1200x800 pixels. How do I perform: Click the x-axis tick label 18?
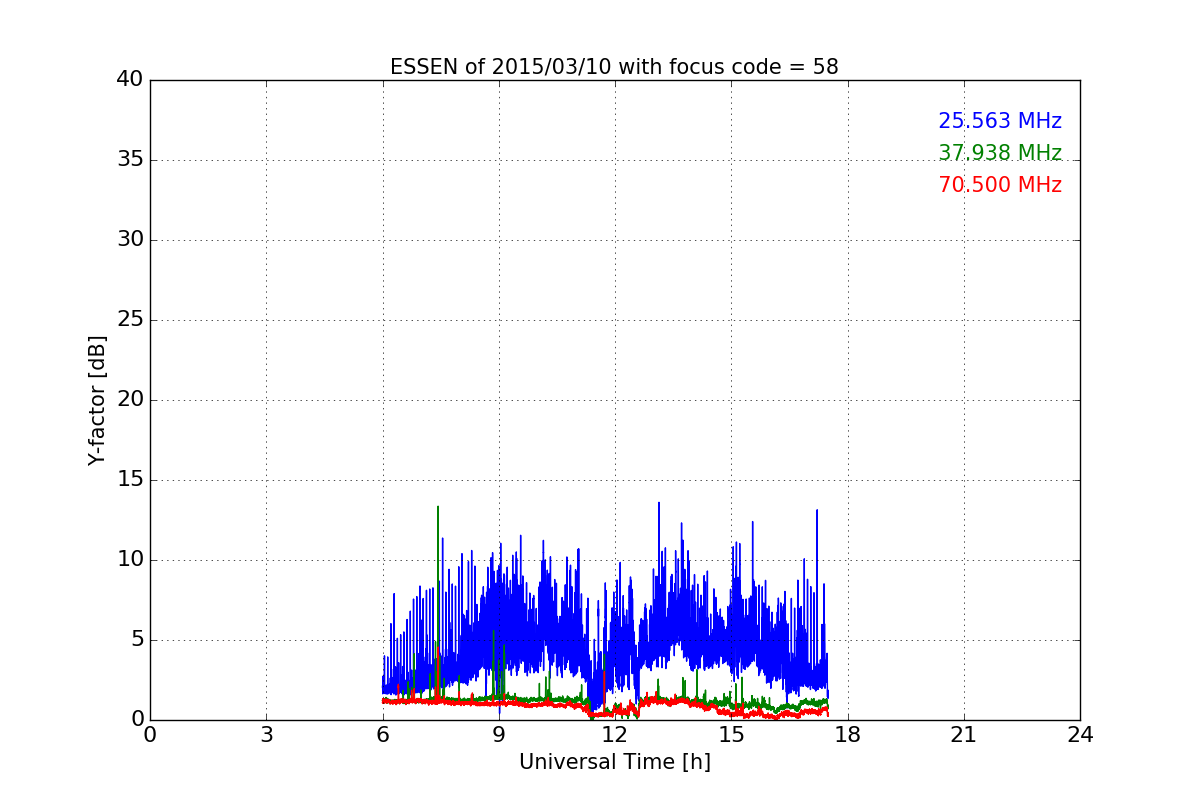click(848, 735)
